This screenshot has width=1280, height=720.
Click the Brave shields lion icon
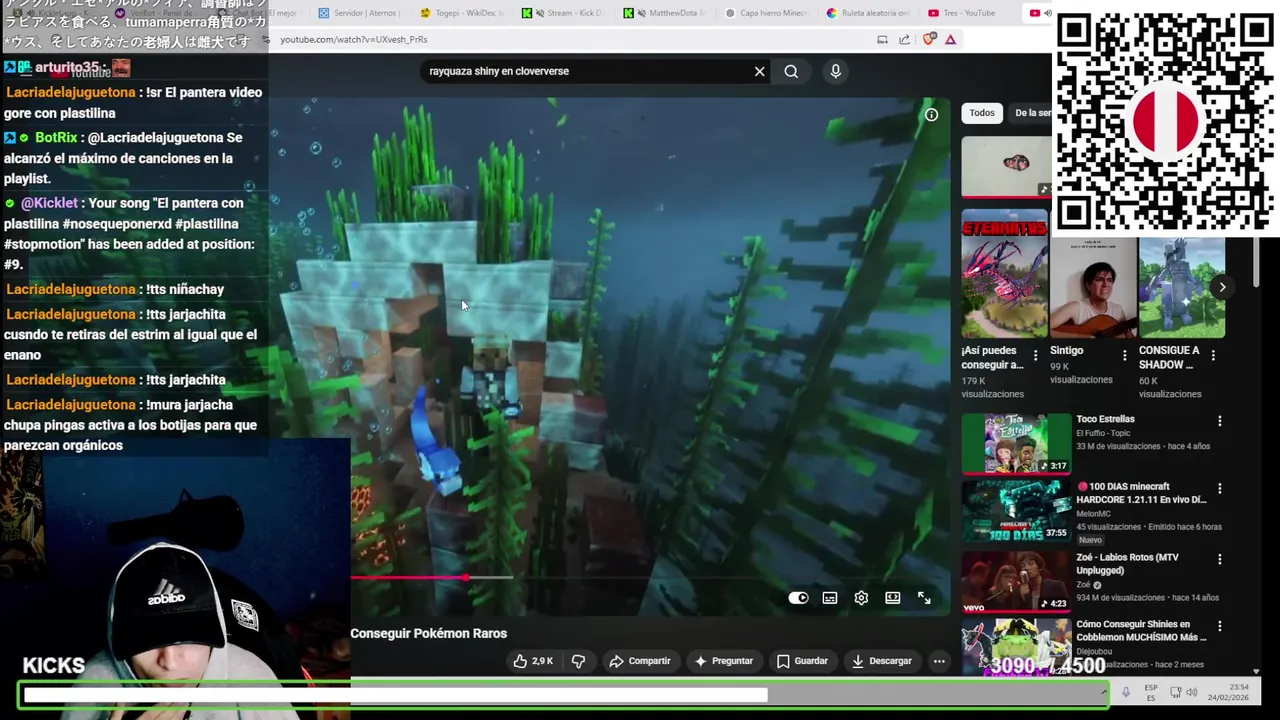click(930, 39)
